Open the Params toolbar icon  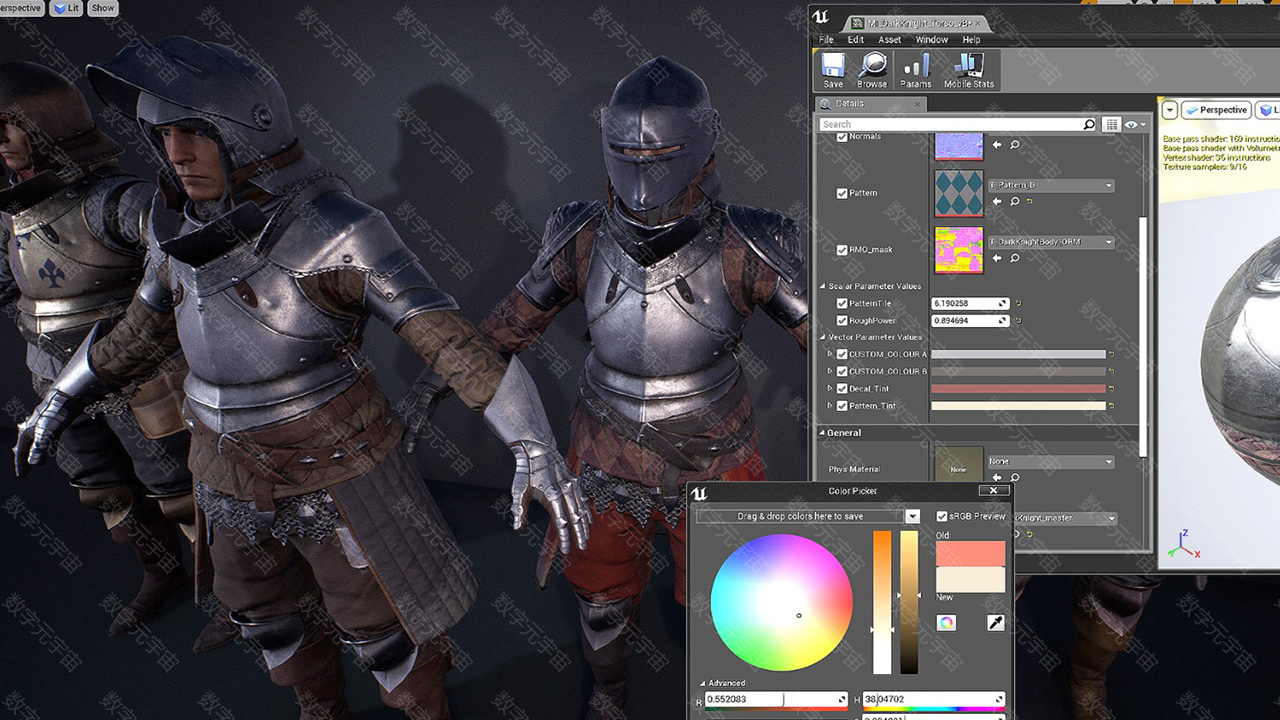[915, 71]
